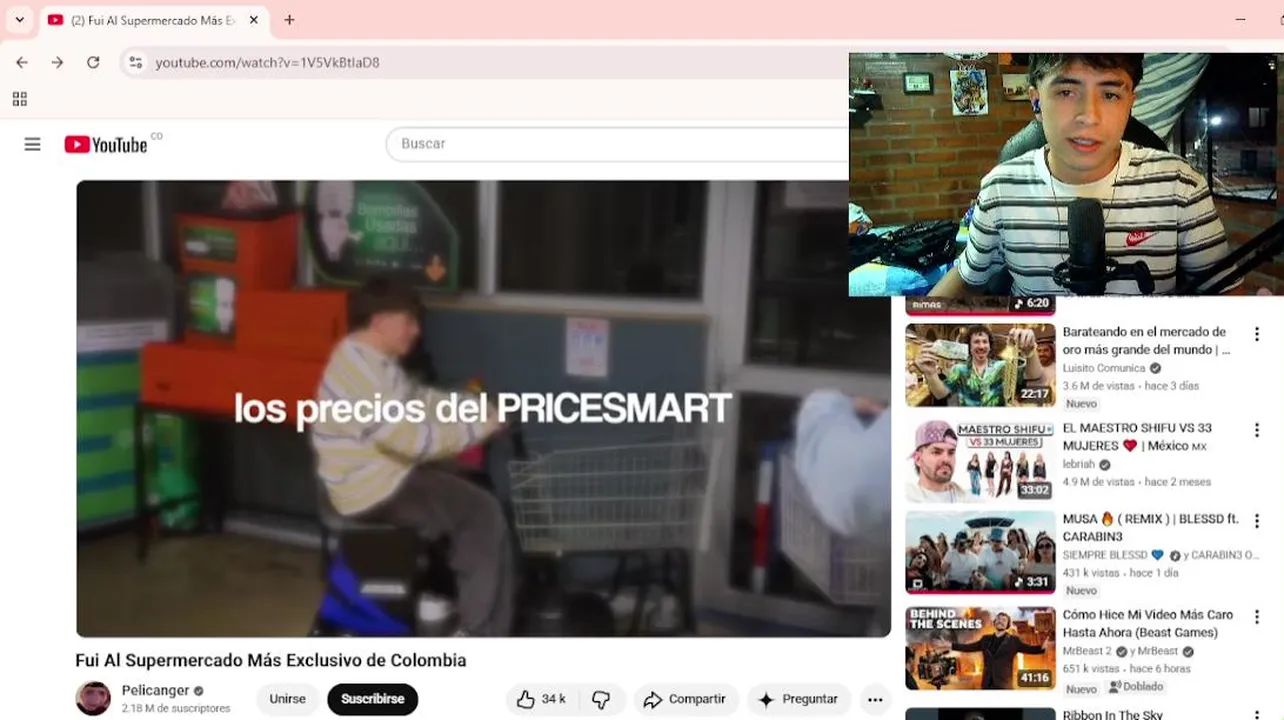Minimize the browser window
Image resolution: width=1284 pixels, height=720 pixels.
click(x=1240, y=20)
